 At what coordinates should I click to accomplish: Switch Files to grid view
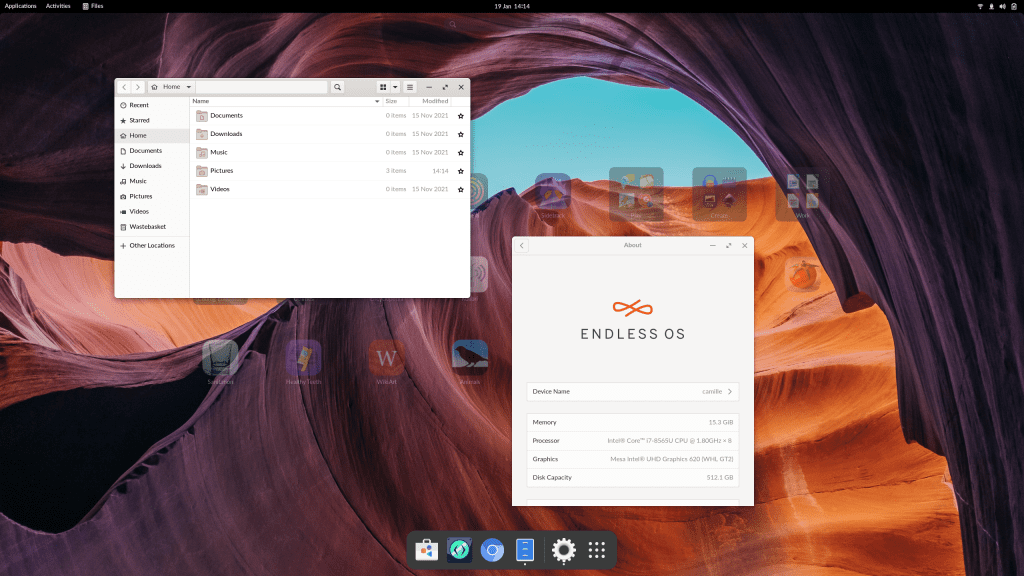coord(383,87)
